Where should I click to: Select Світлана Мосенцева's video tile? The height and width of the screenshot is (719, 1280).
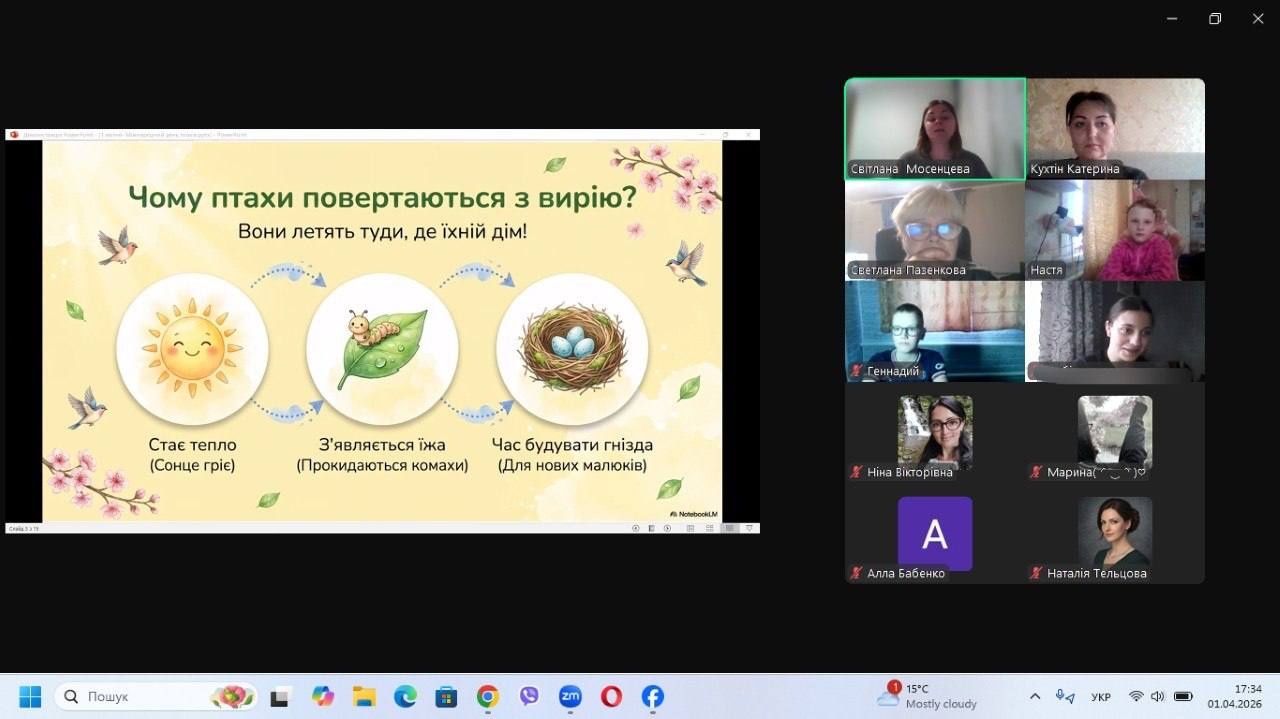(x=935, y=129)
